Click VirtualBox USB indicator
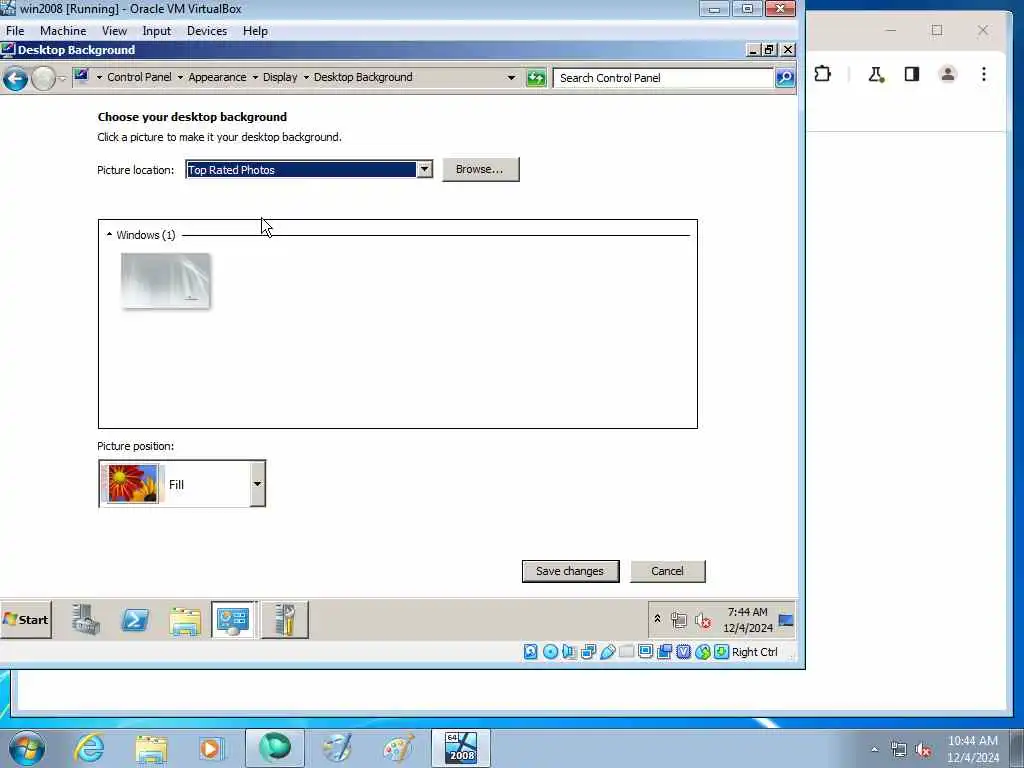Screen dimensions: 1024x768 [607, 652]
